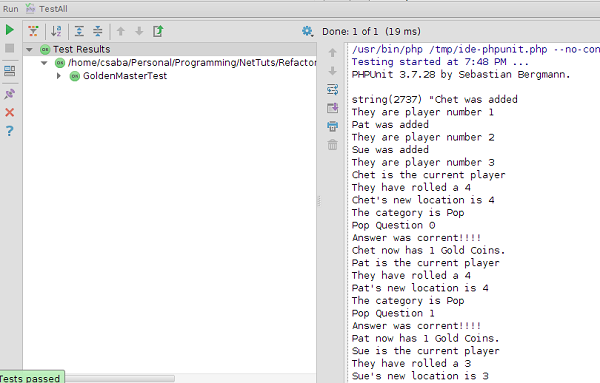
Task: Toggle soft-wrap in console output
Action: coord(333,90)
